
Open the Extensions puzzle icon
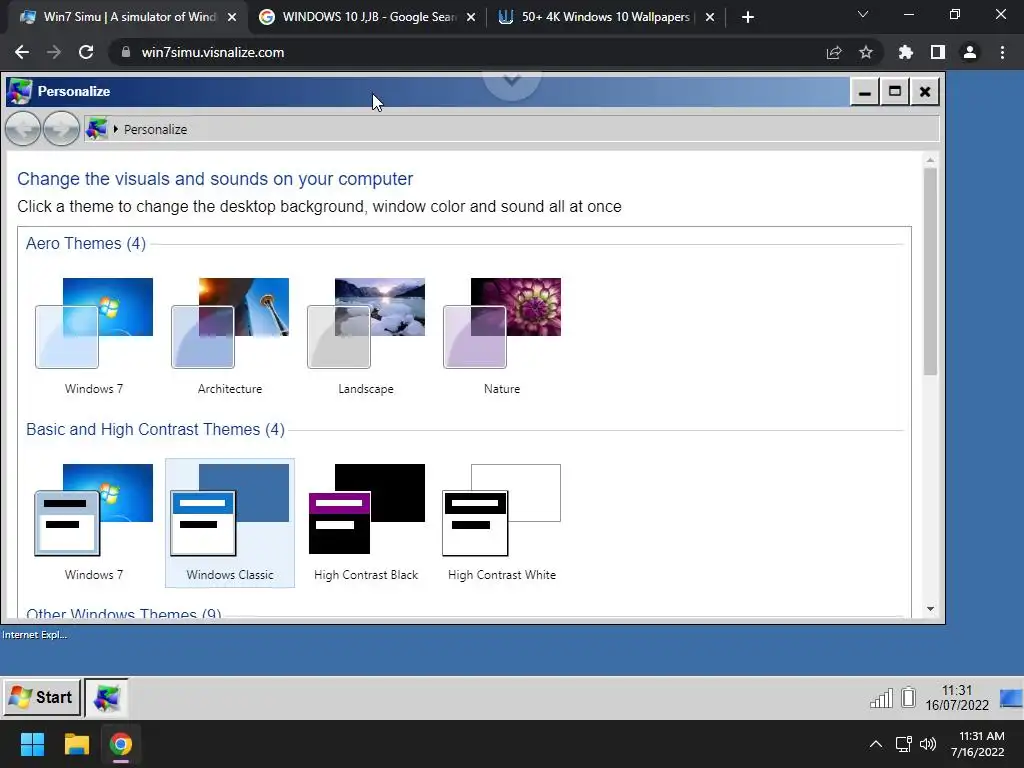pos(905,52)
